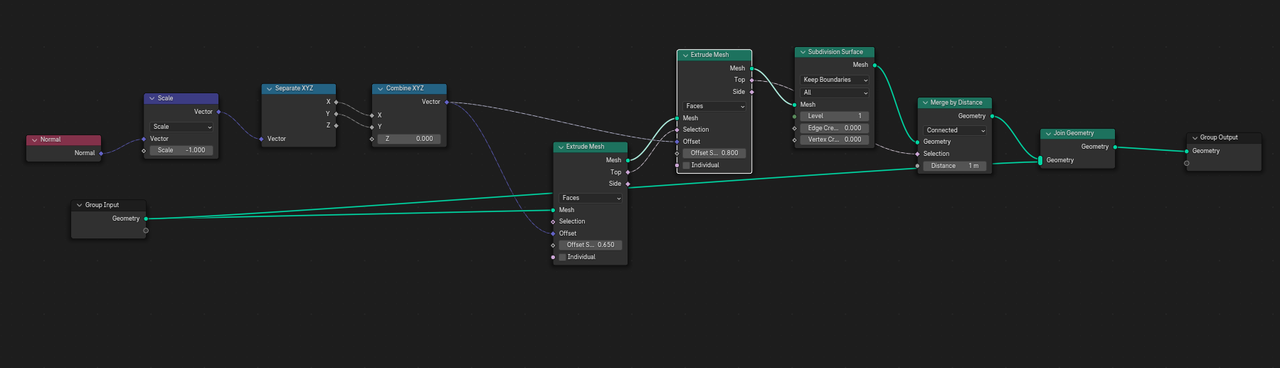Click the Z output socket of Separate XYZ

point(336,126)
